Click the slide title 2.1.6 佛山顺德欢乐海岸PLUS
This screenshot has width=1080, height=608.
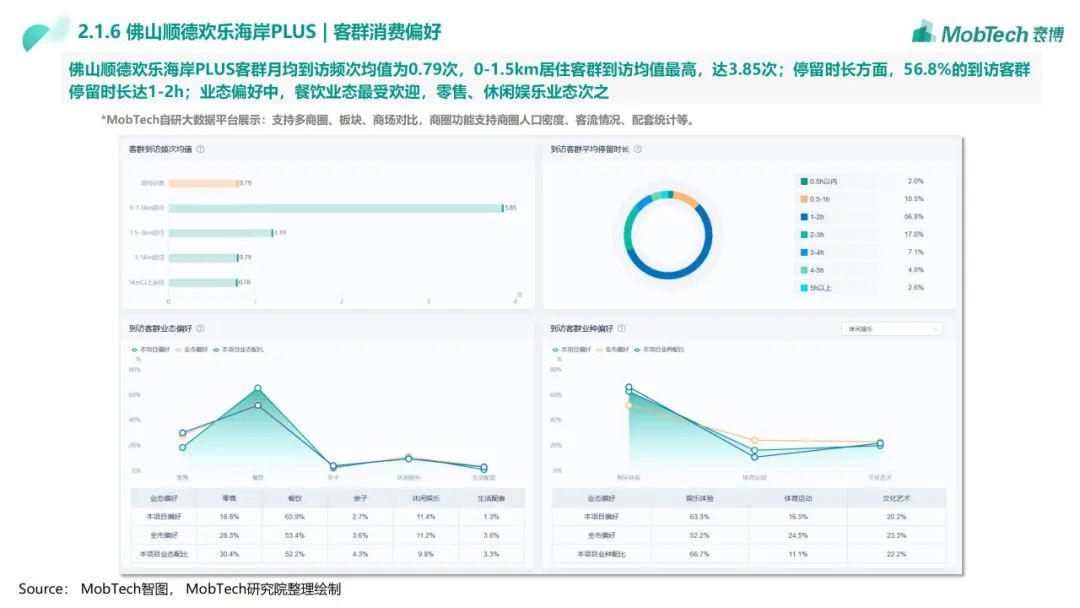point(196,32)
